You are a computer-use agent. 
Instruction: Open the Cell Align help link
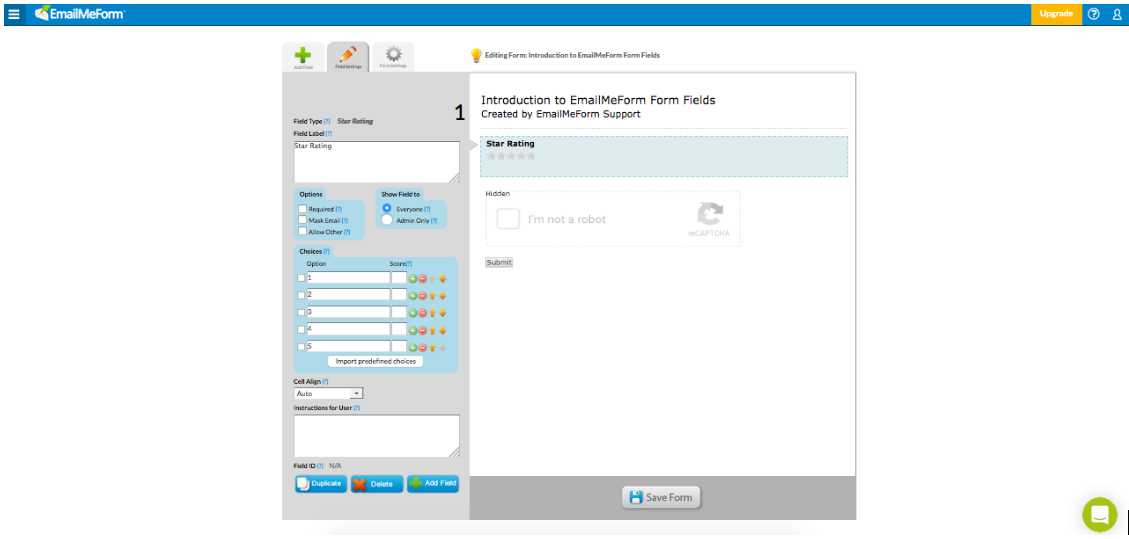click(325, 381)
